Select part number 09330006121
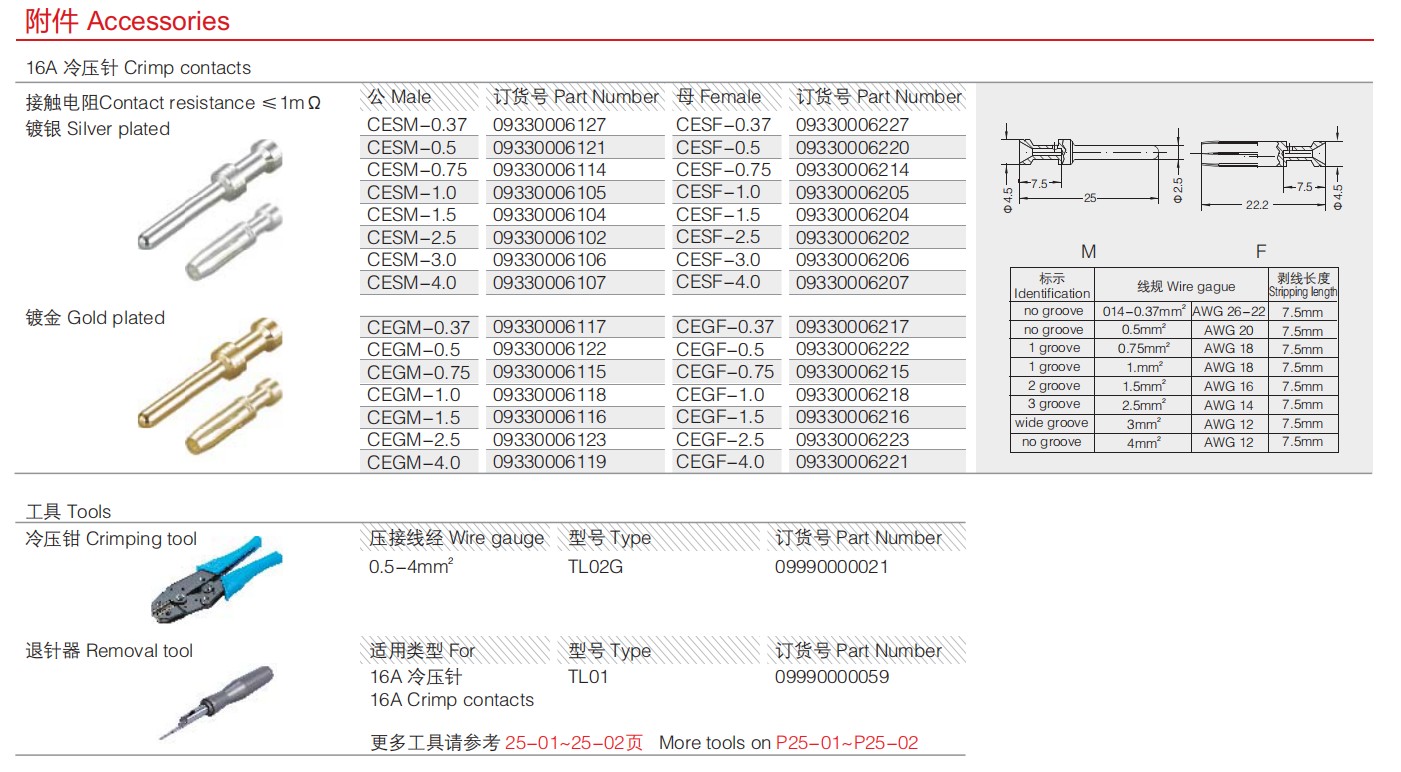This screenshot has width=1401, height=772. pyautogui.click(x=549, y=148)
